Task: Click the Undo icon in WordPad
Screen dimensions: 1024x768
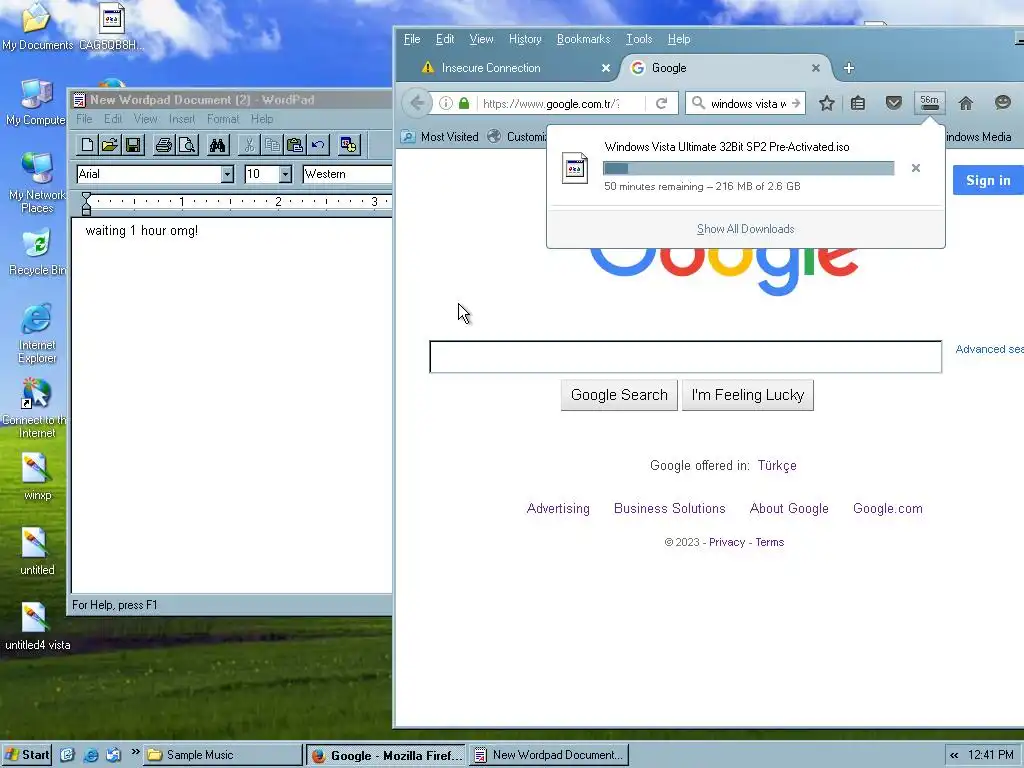Action: tap(318, 145)
